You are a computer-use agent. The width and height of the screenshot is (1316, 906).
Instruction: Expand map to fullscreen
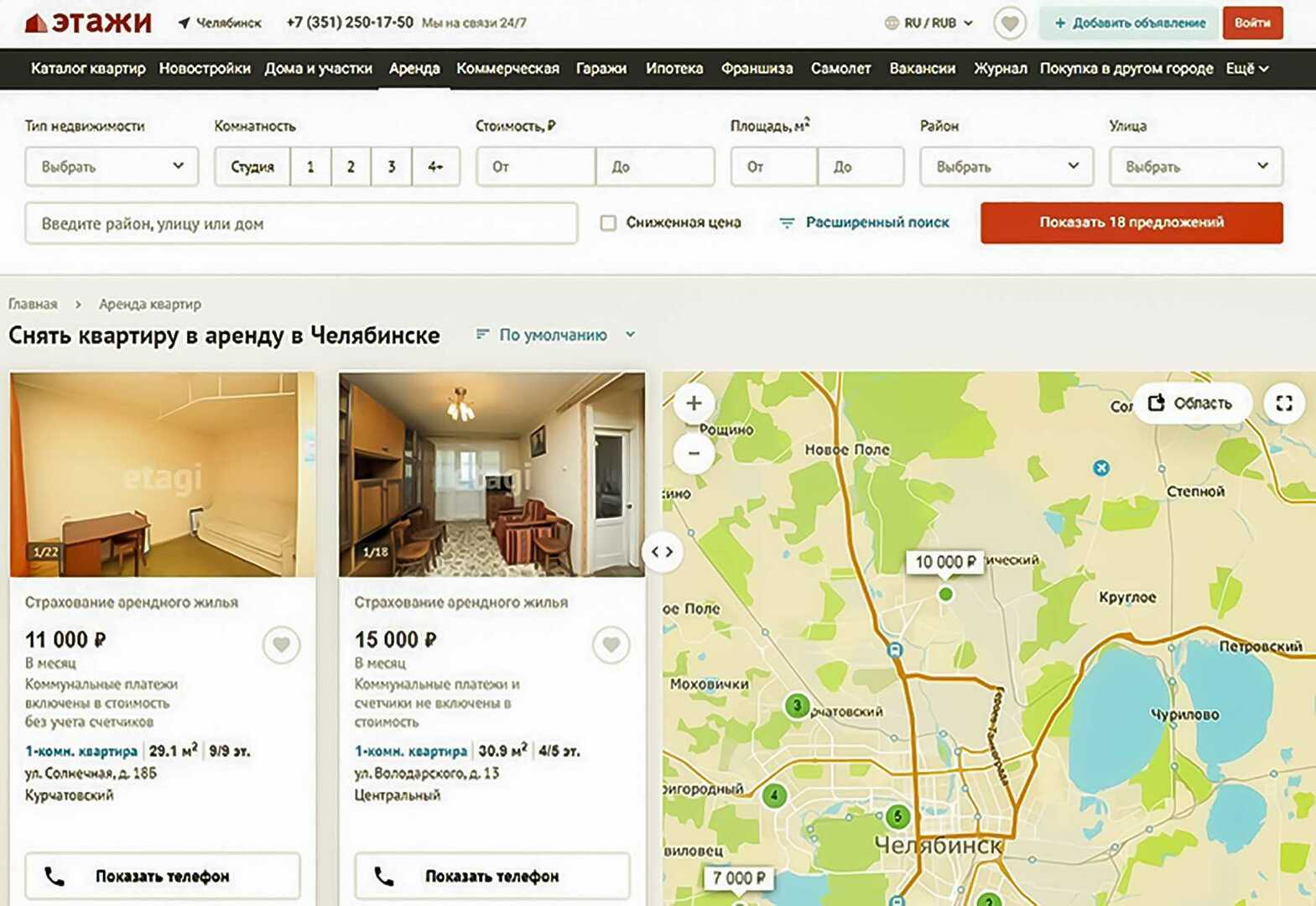[x=1283, y=404]
